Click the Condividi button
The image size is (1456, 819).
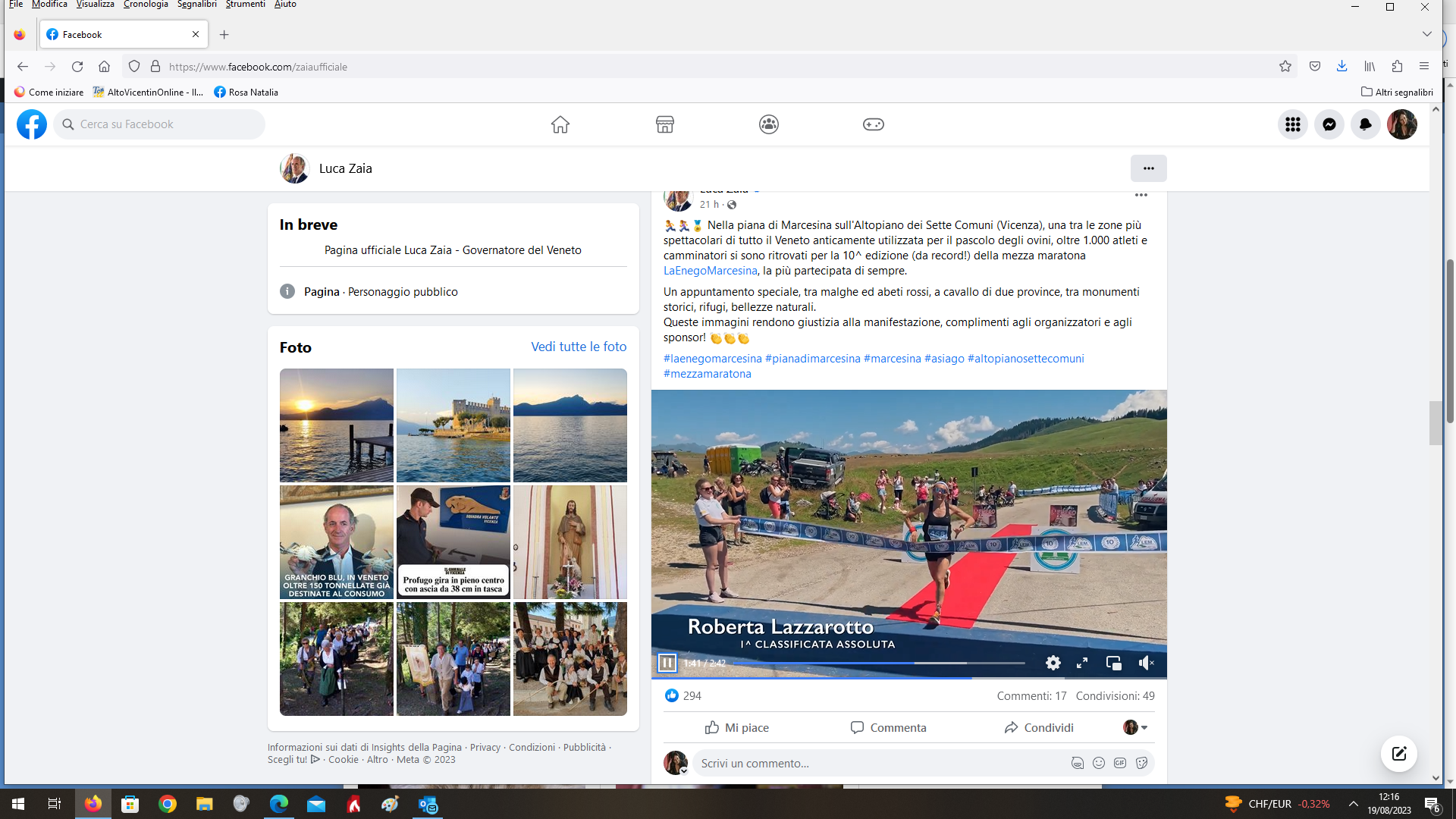(x=1038, y=728)
